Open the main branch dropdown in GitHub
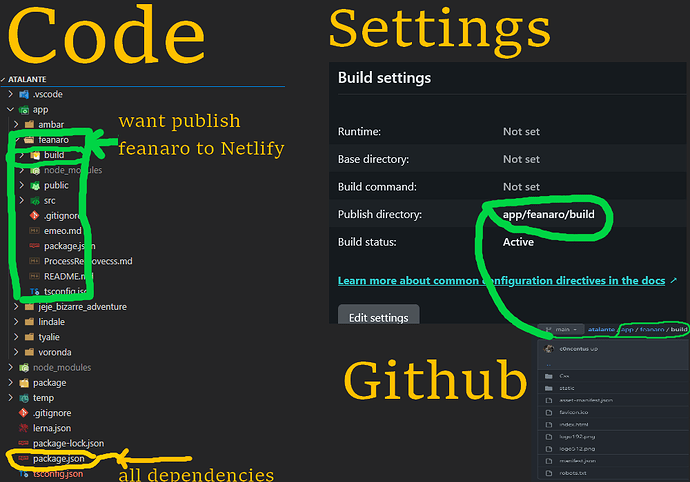Viewport: 690px width, 482px height. (561, 329)
